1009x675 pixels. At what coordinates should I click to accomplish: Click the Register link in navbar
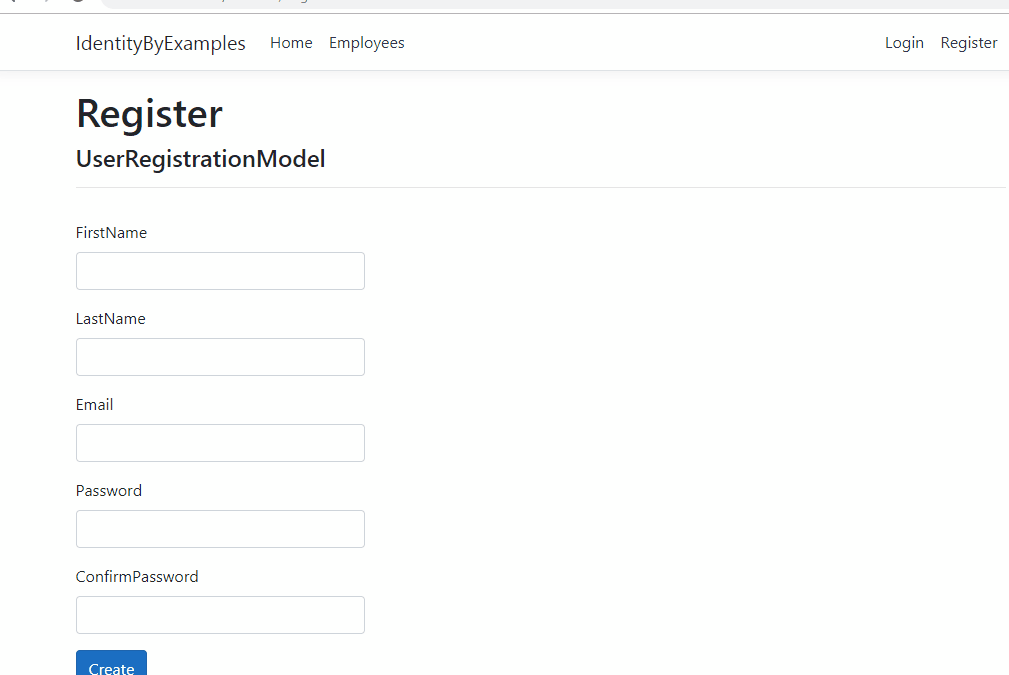(x=968, y=43)
